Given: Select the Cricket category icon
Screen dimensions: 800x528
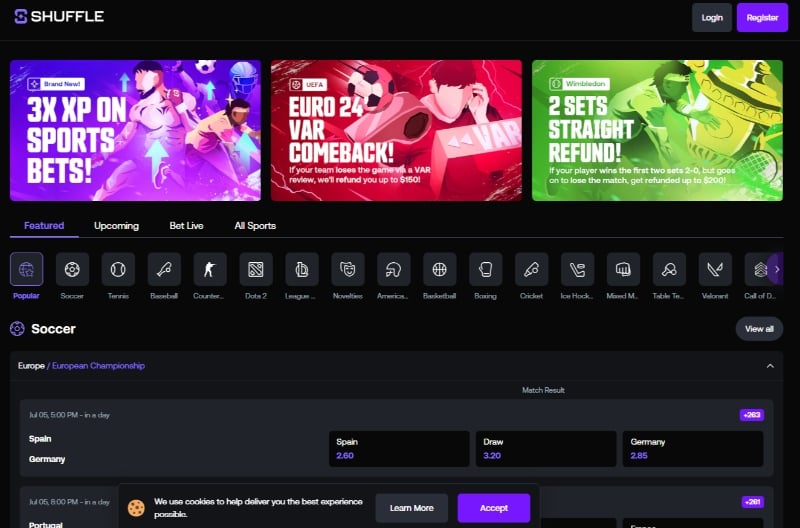Looking at the screenshot, I should 532,269.
